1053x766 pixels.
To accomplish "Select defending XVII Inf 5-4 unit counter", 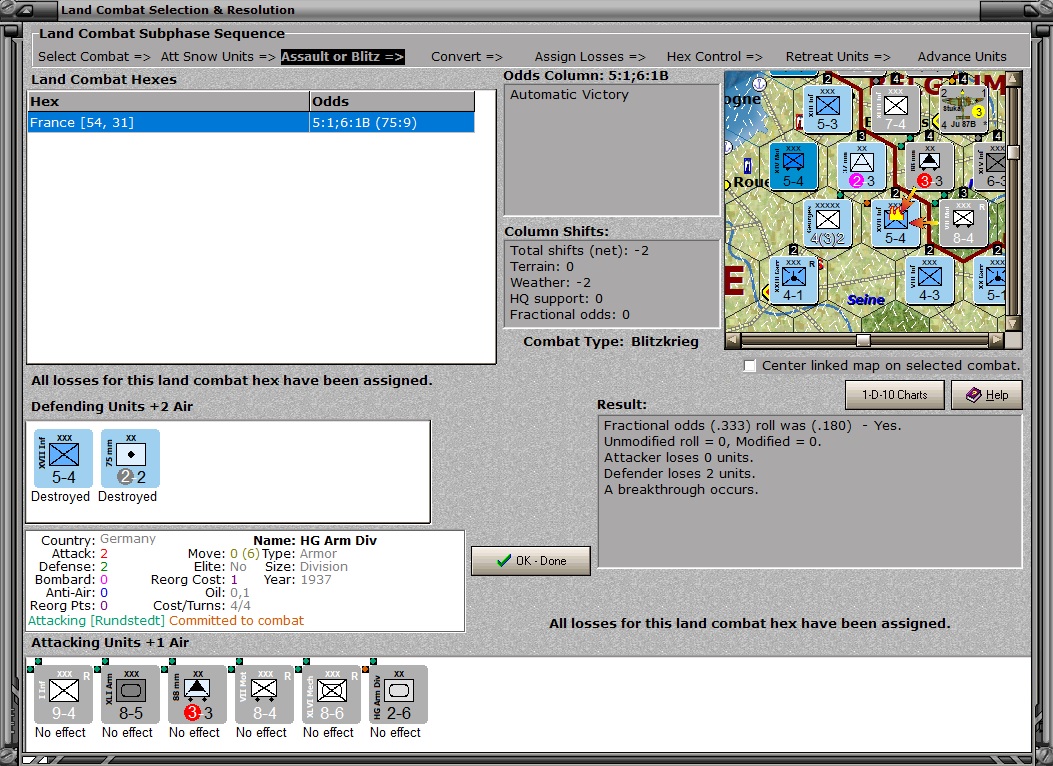I will click(x=64, y=459).
